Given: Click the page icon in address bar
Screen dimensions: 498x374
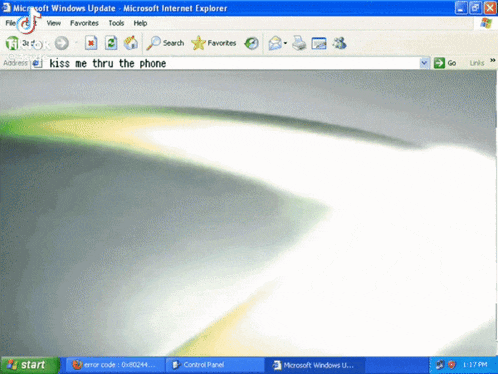Looking at the screenshot, I should click(37, 63).
